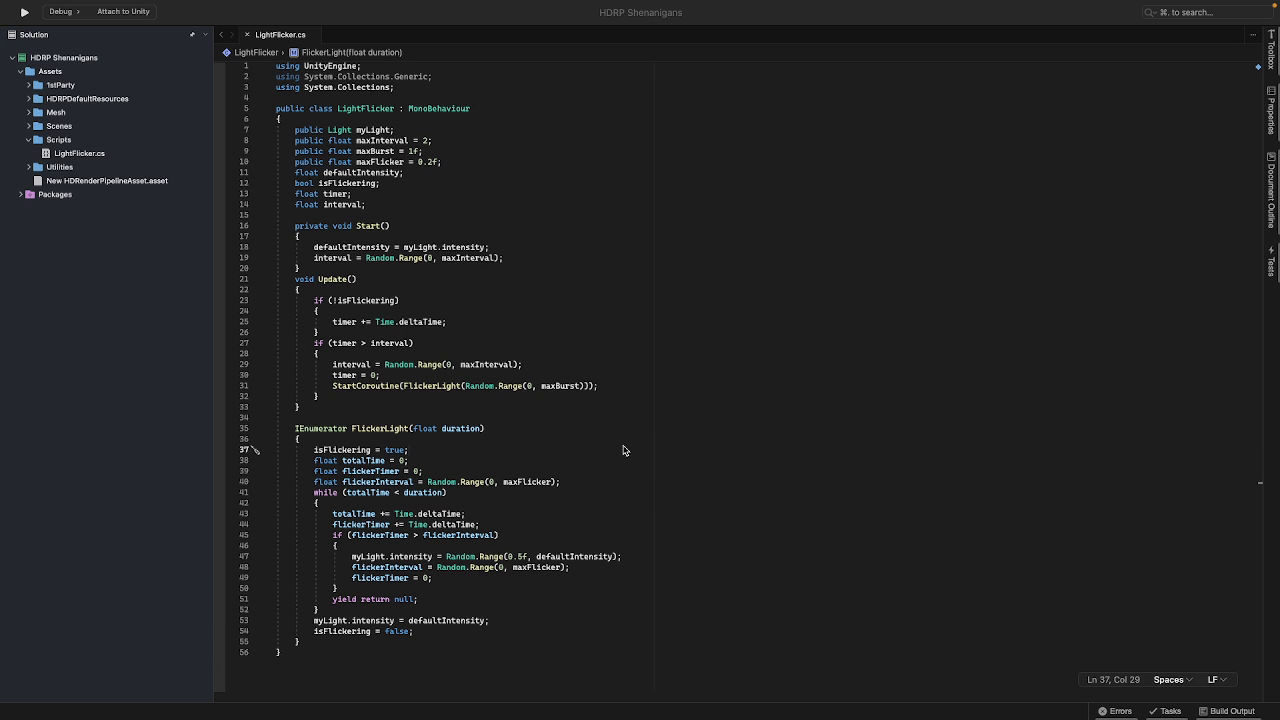Open the Errors pad
Screen dimensions: 1280x720
[x=1115, y=711]
